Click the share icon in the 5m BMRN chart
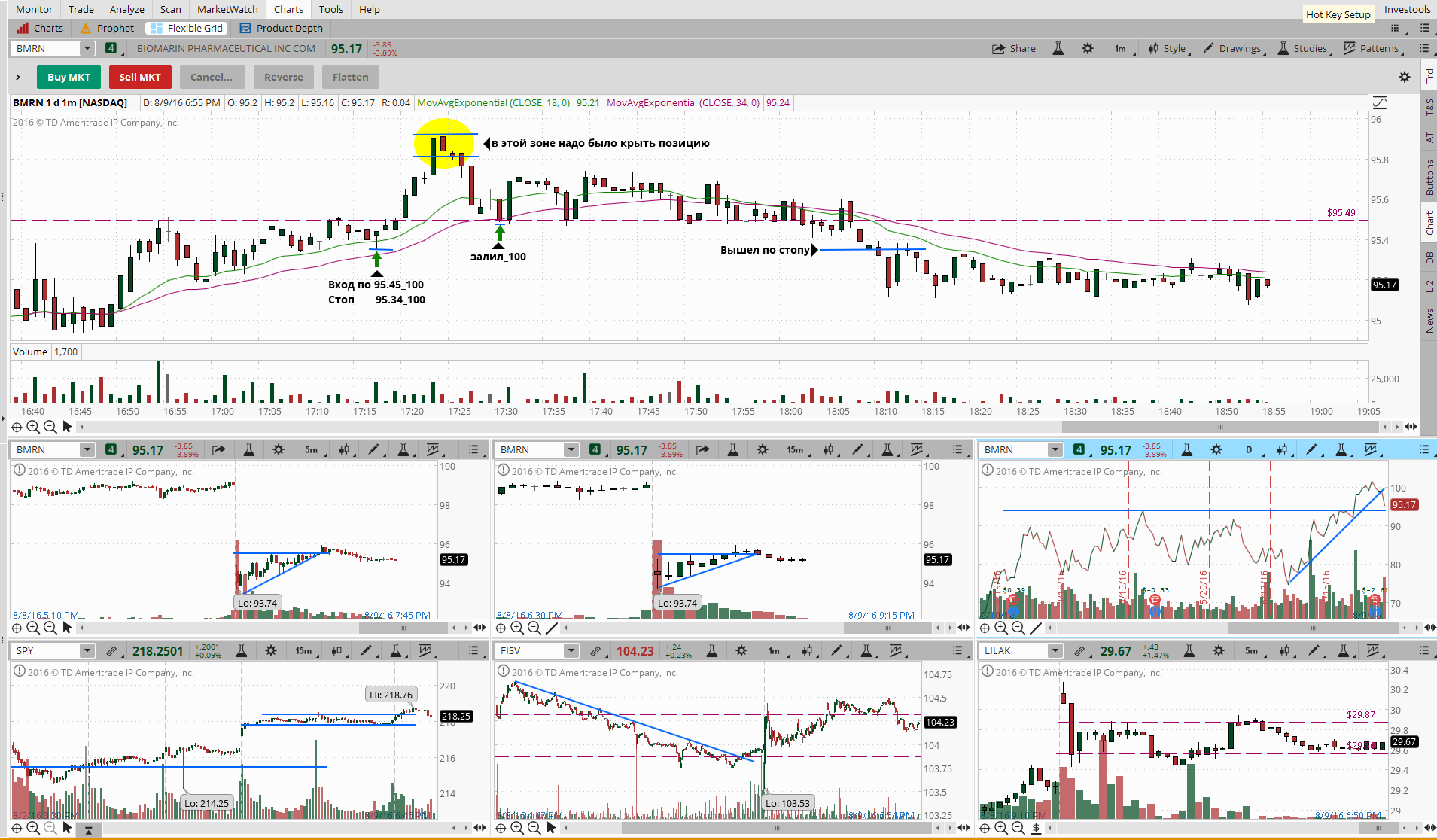 (x=218, y=449)
